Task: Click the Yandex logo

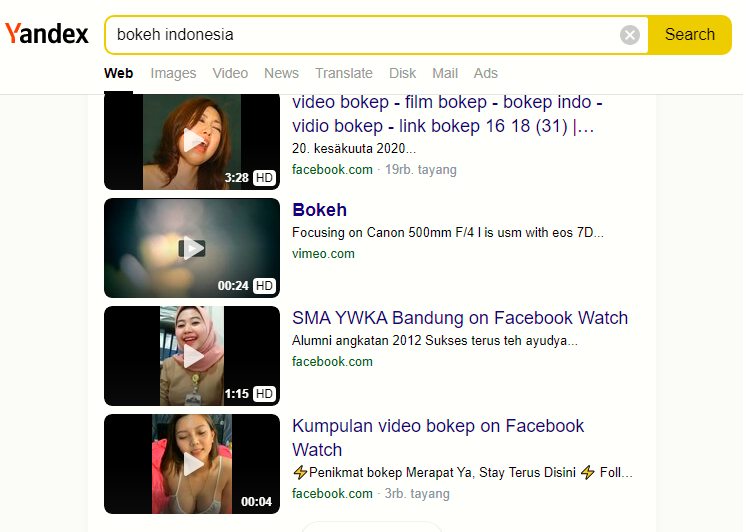Action: (x=46, y=34)
